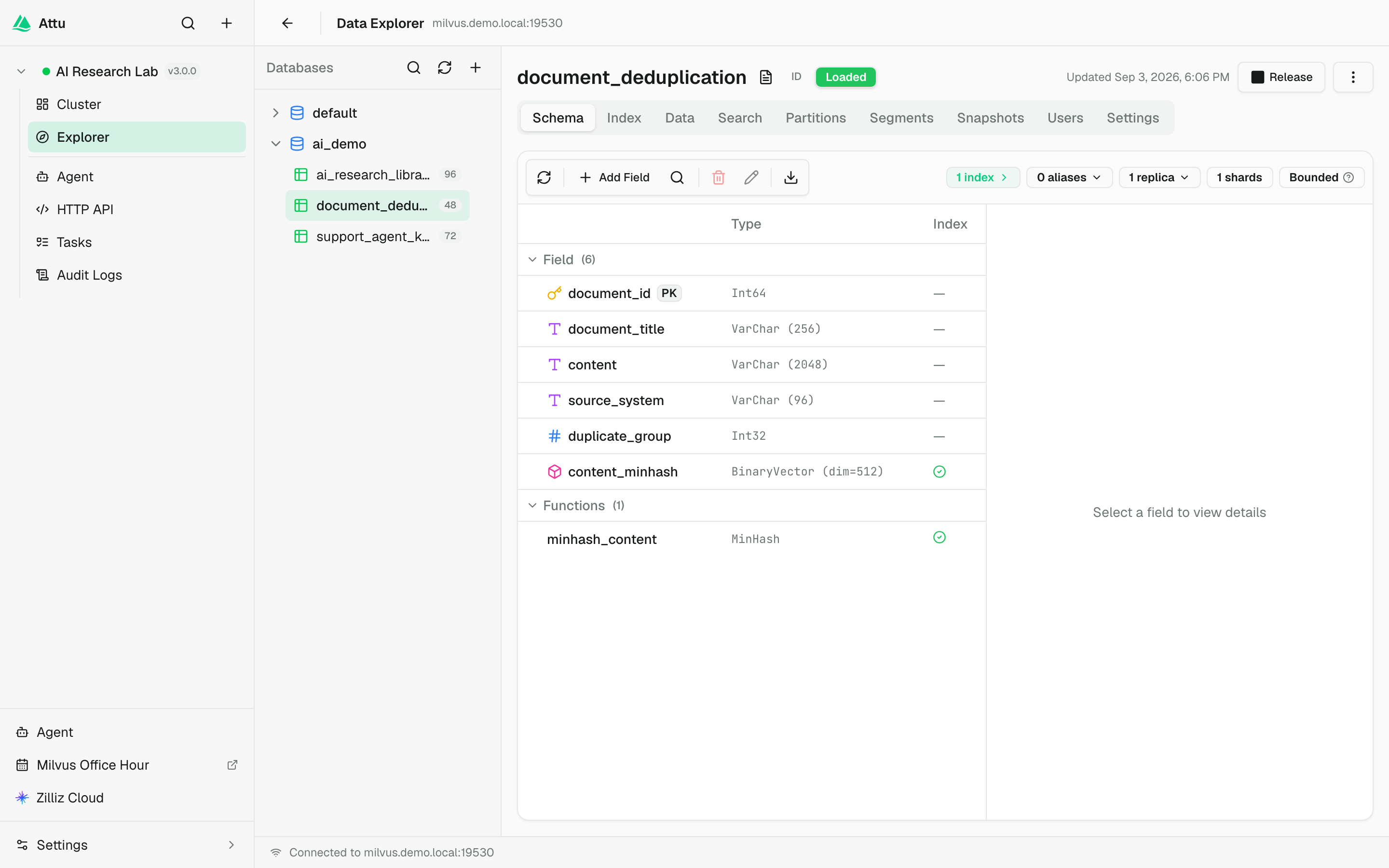Search fields using schema toolbar magnifier
This screenshot has height=868, width=1389.
pyautogui.click(x=677, y=177)
